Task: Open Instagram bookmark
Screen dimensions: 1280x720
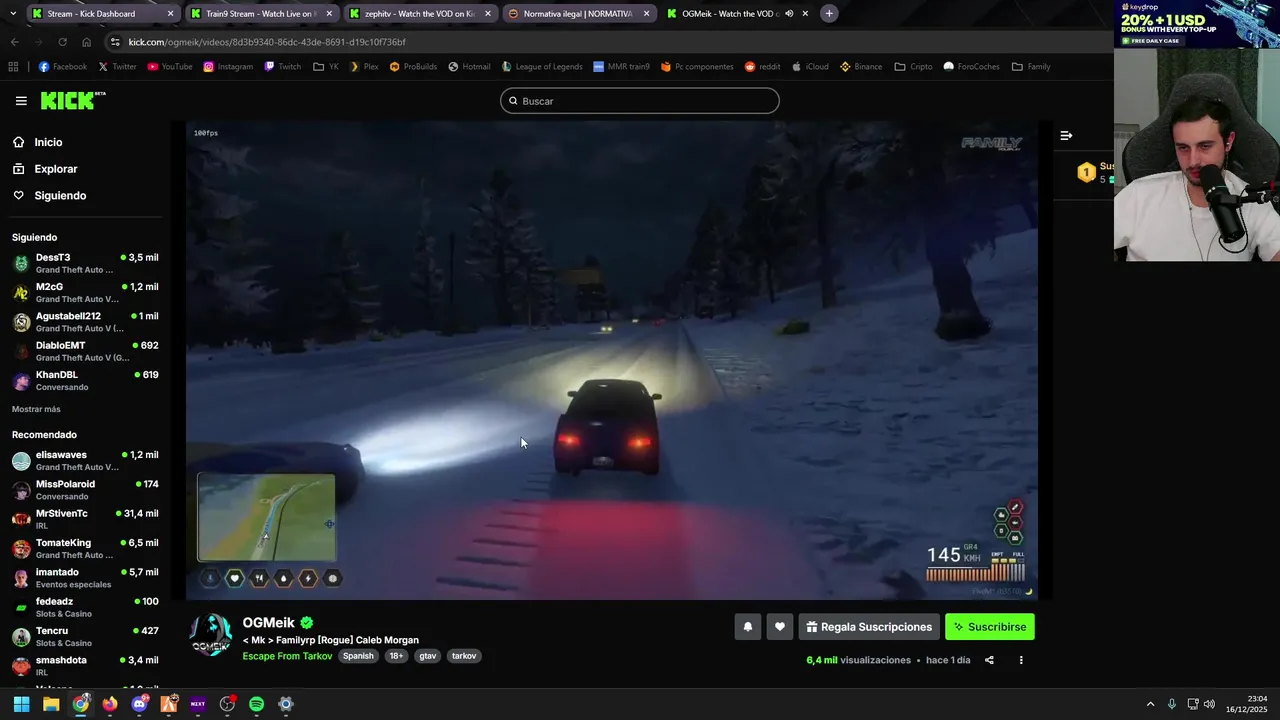Action: click(227, 67)
